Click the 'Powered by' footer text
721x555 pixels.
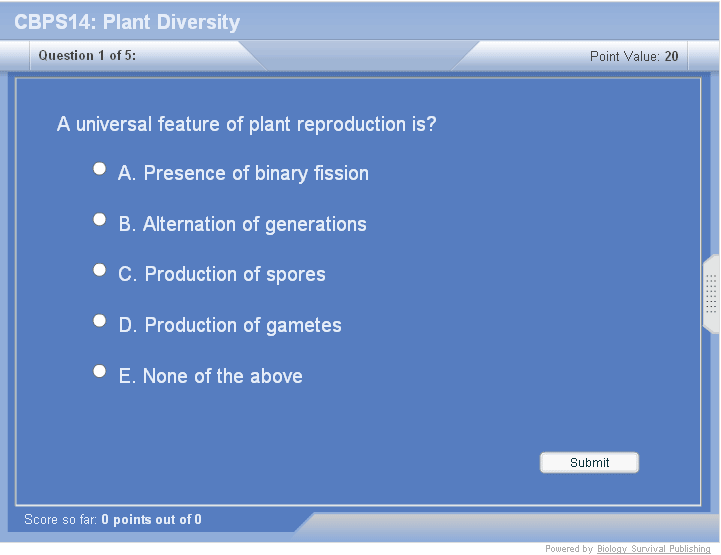[x=569, y=549]
